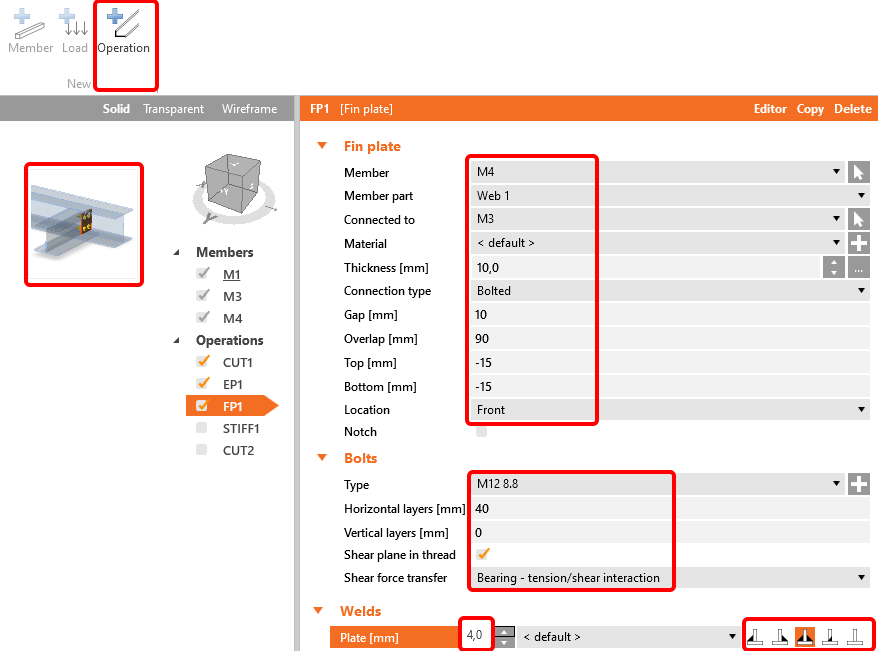Click the Gap field showing 10
878x651 pixels.
(669, 315)
